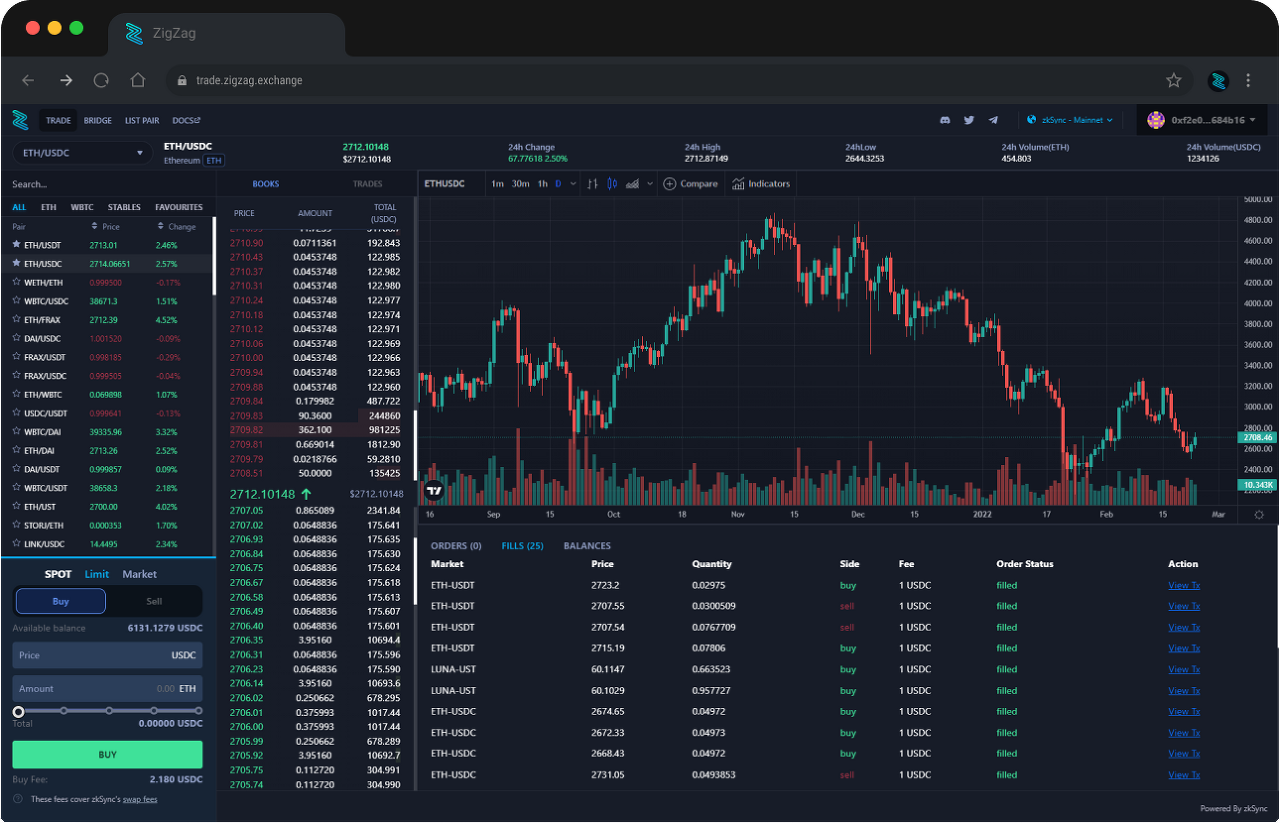Click the pair Search... field
Viewport: 1280px width, 823px height.
coord(107,184)
